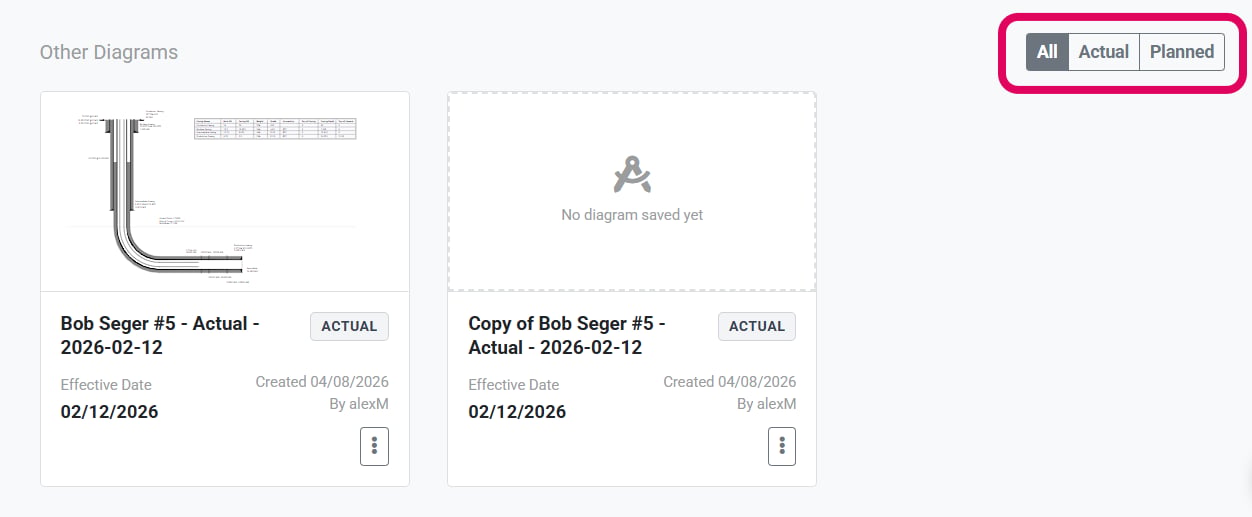
Task: Open three-dot menu on Bob Seger #5 card
Action: [x=374, y=446]
